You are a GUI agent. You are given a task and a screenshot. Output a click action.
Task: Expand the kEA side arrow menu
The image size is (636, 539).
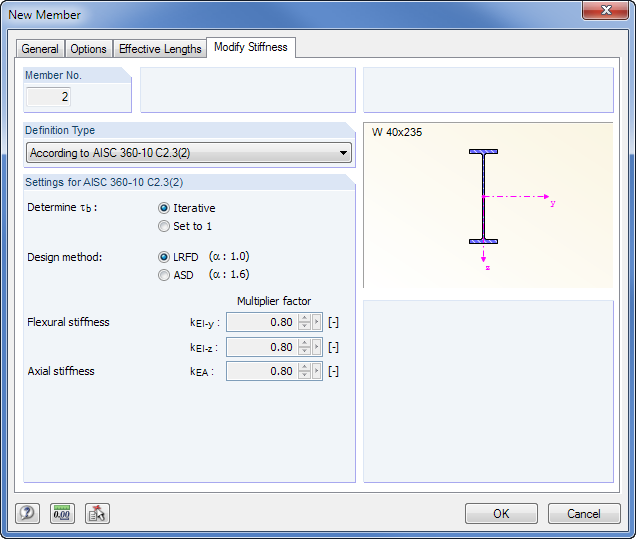(x=317, y=371)
